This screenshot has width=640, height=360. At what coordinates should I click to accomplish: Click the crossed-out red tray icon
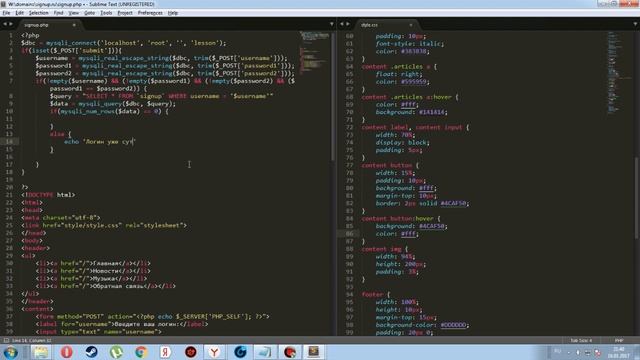[597, 353]
